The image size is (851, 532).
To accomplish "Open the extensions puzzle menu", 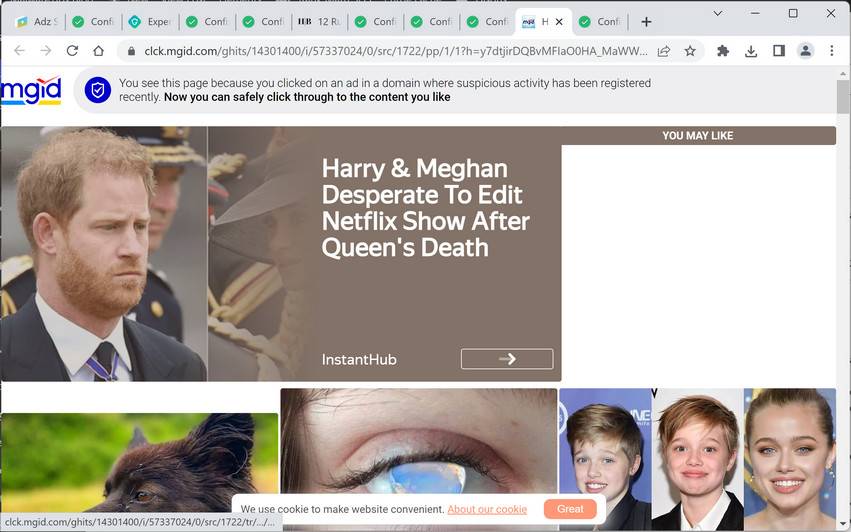I will (722, 51).
